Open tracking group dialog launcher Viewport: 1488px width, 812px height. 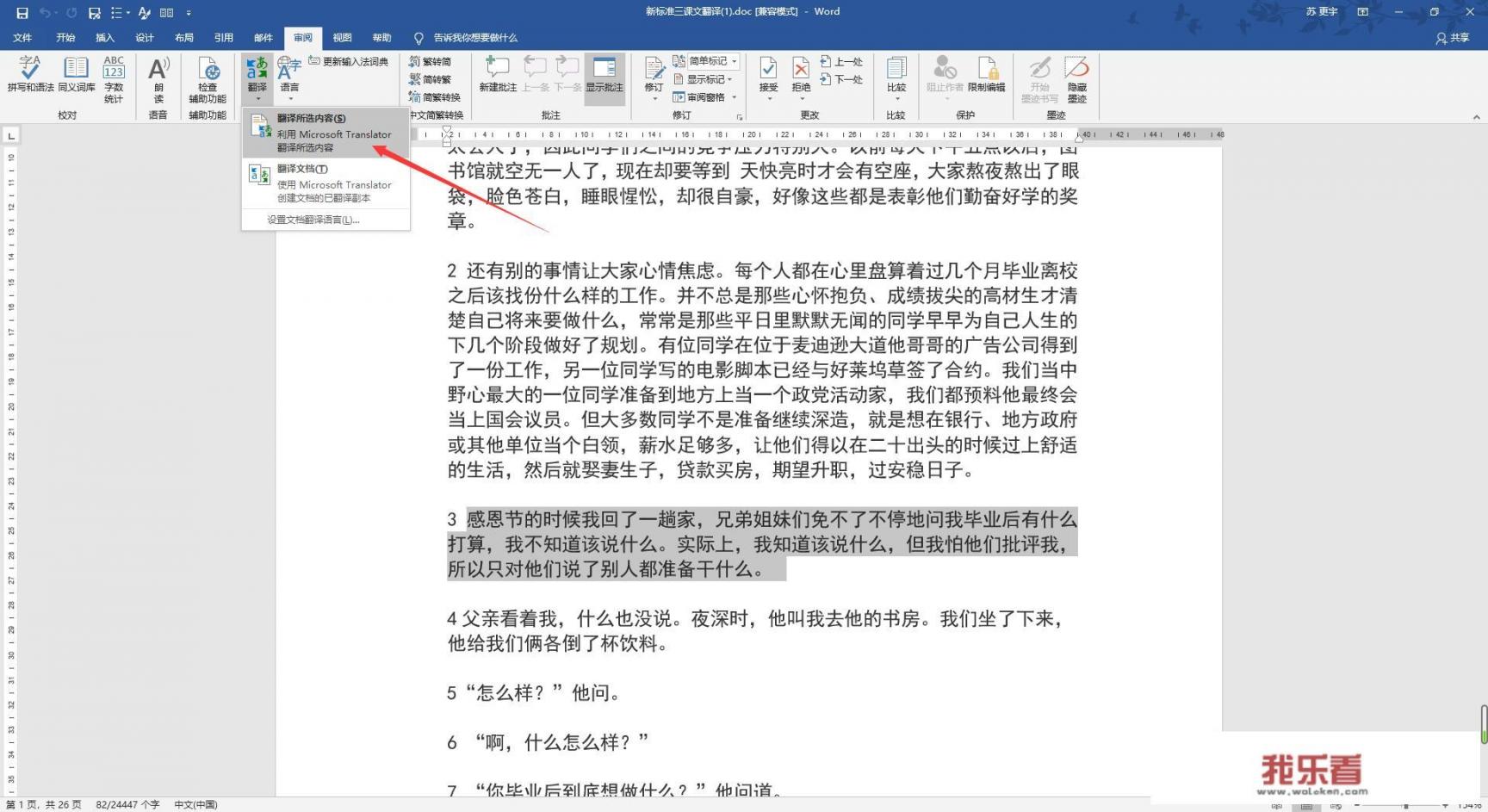(740, 116)
